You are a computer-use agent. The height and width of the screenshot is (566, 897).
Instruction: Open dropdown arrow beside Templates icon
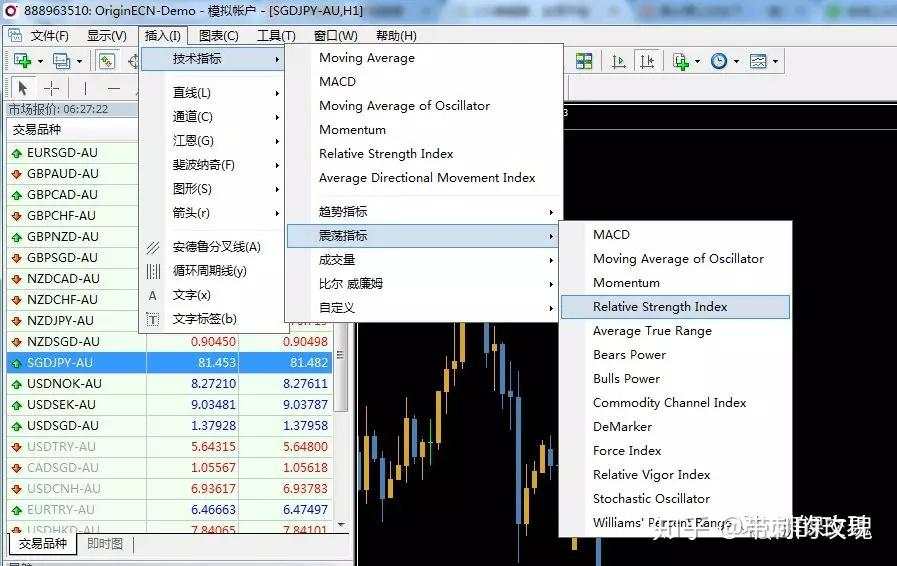point(775,61)
